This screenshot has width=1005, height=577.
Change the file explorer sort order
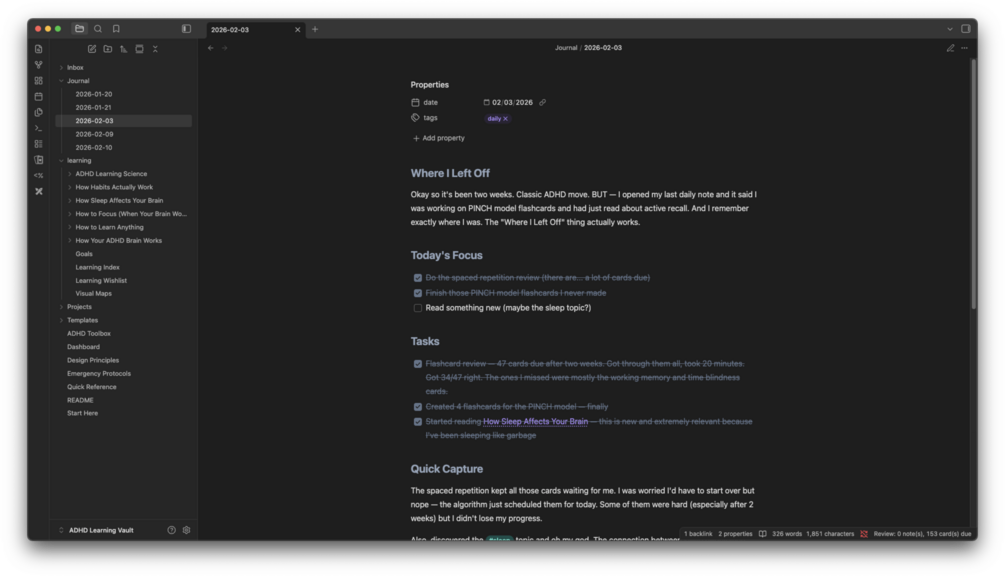(124, 49)
